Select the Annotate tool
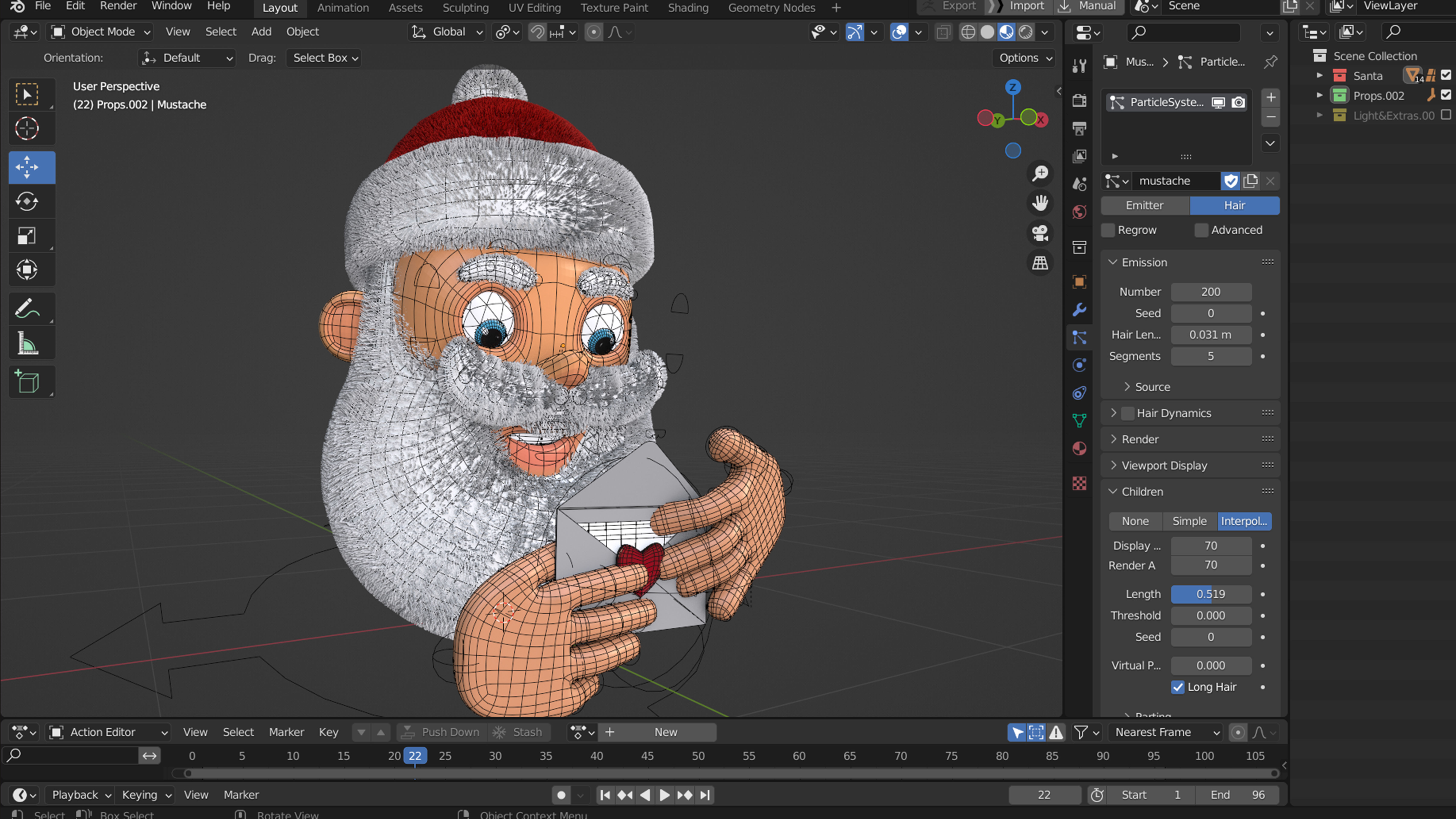Image resolution: width=1456 pixels, height=819 pixels. [27, 309]
